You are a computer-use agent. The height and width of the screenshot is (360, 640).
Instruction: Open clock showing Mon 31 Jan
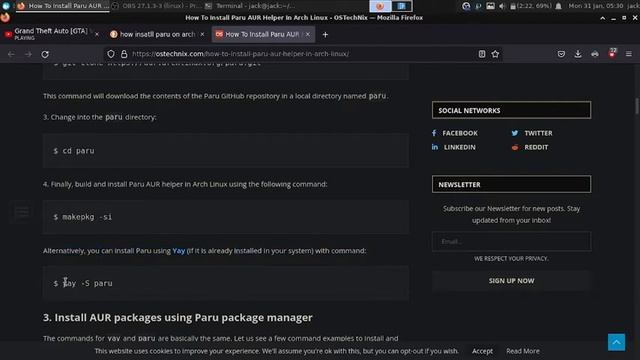pos(596,6)
